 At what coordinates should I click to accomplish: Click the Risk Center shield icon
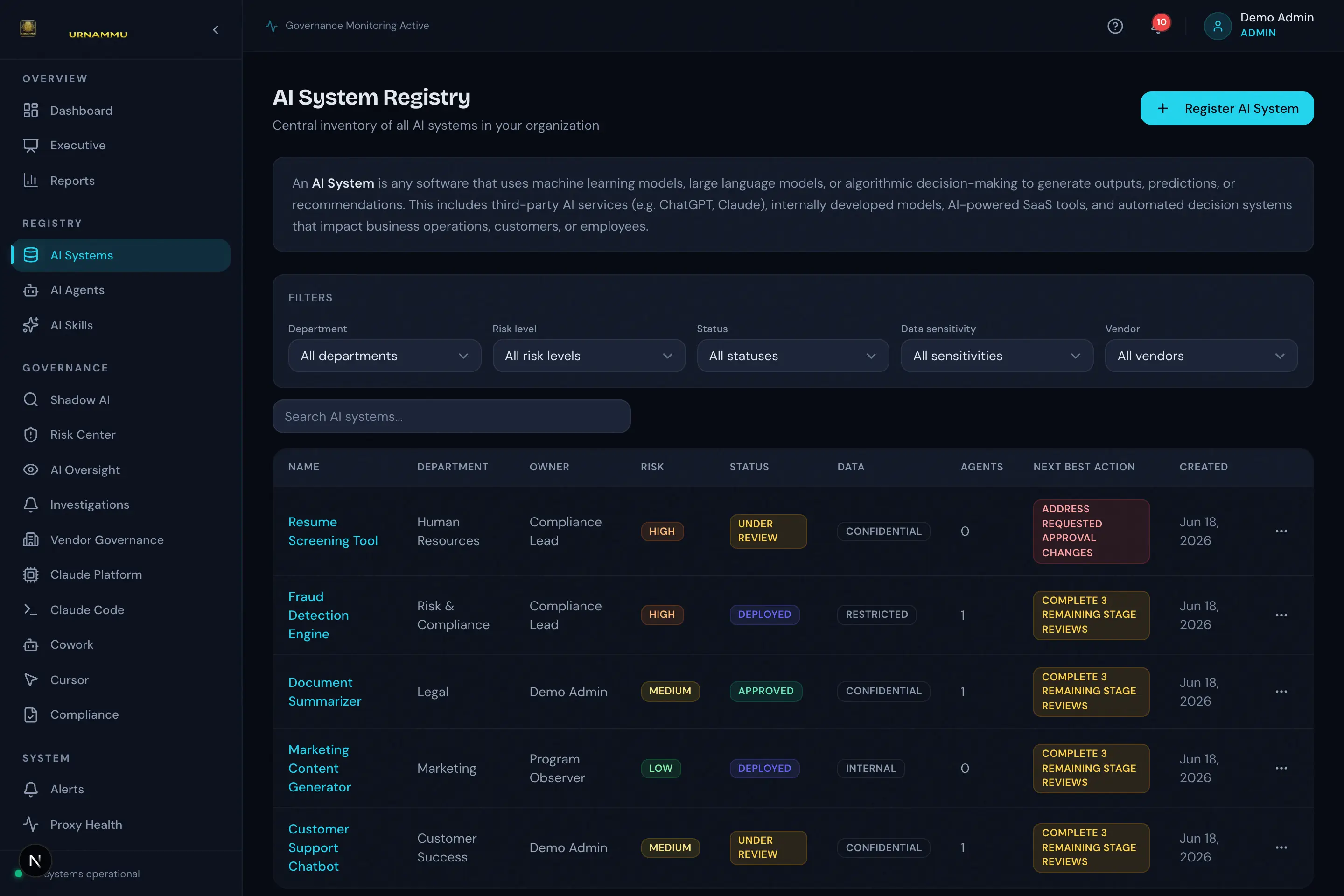tap(31, 435)
